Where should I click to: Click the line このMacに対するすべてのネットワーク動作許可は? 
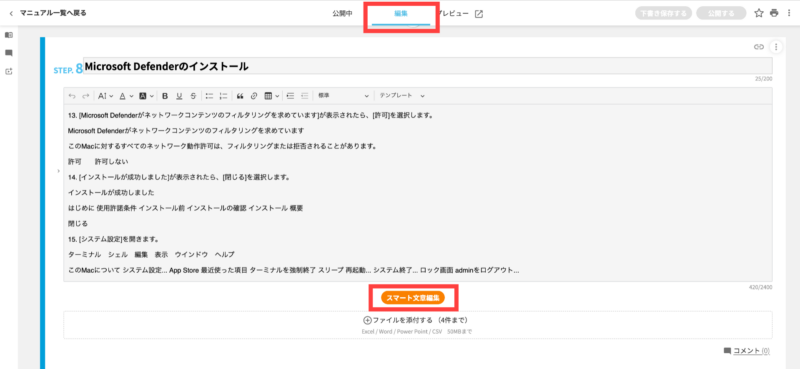point(222,146)
